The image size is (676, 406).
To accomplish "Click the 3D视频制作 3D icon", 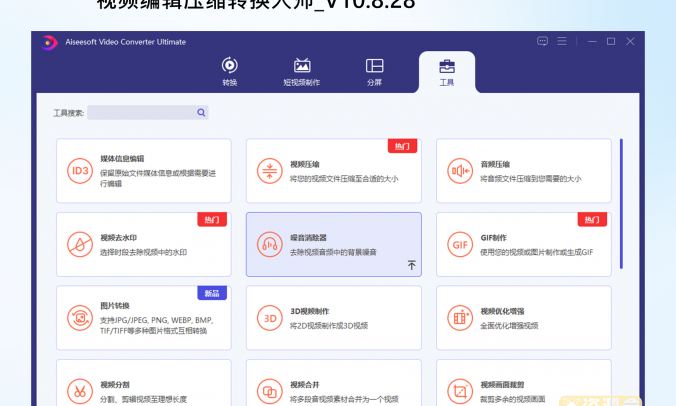I will point(270,318).
